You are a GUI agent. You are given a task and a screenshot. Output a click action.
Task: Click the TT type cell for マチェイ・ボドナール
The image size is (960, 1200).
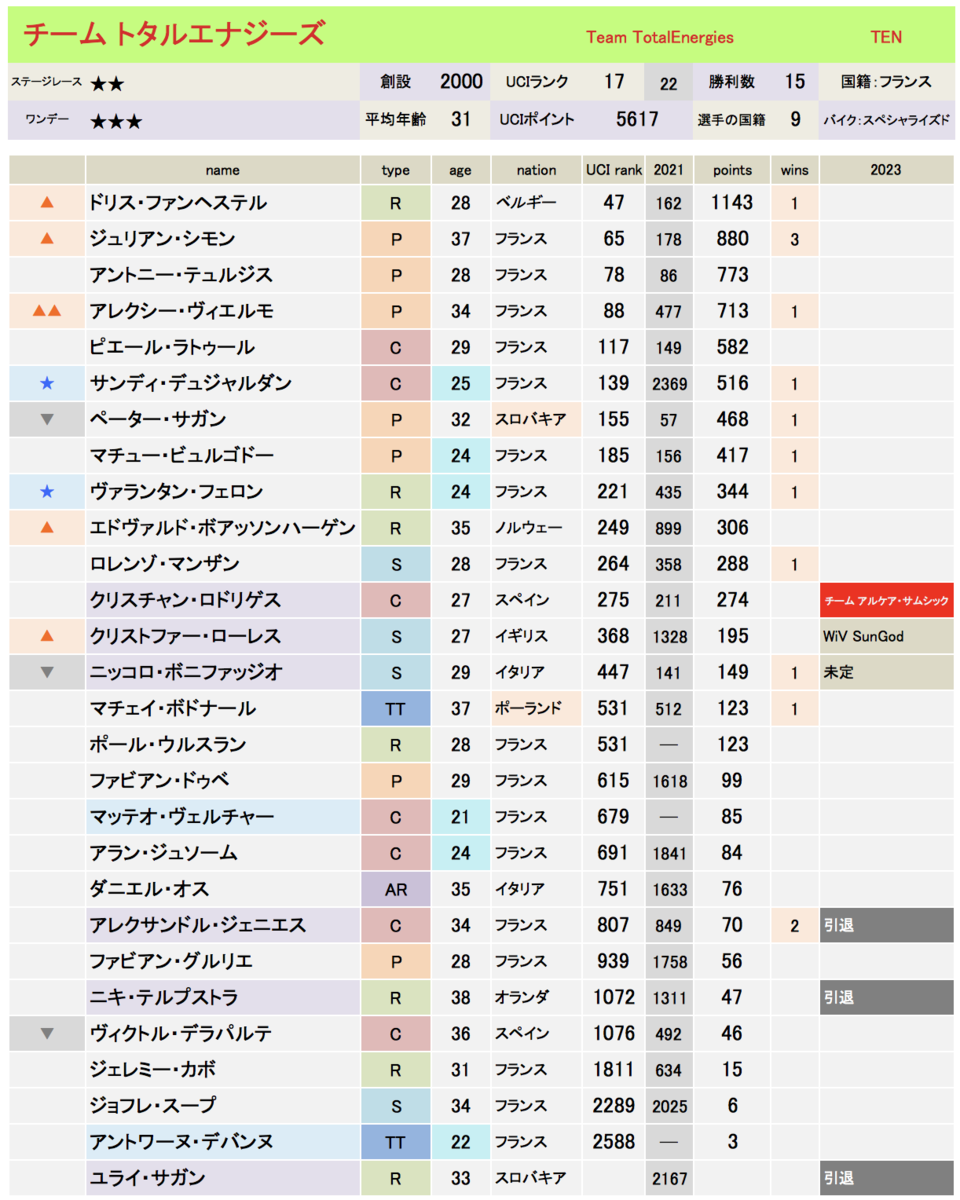[x=396, y=709]
